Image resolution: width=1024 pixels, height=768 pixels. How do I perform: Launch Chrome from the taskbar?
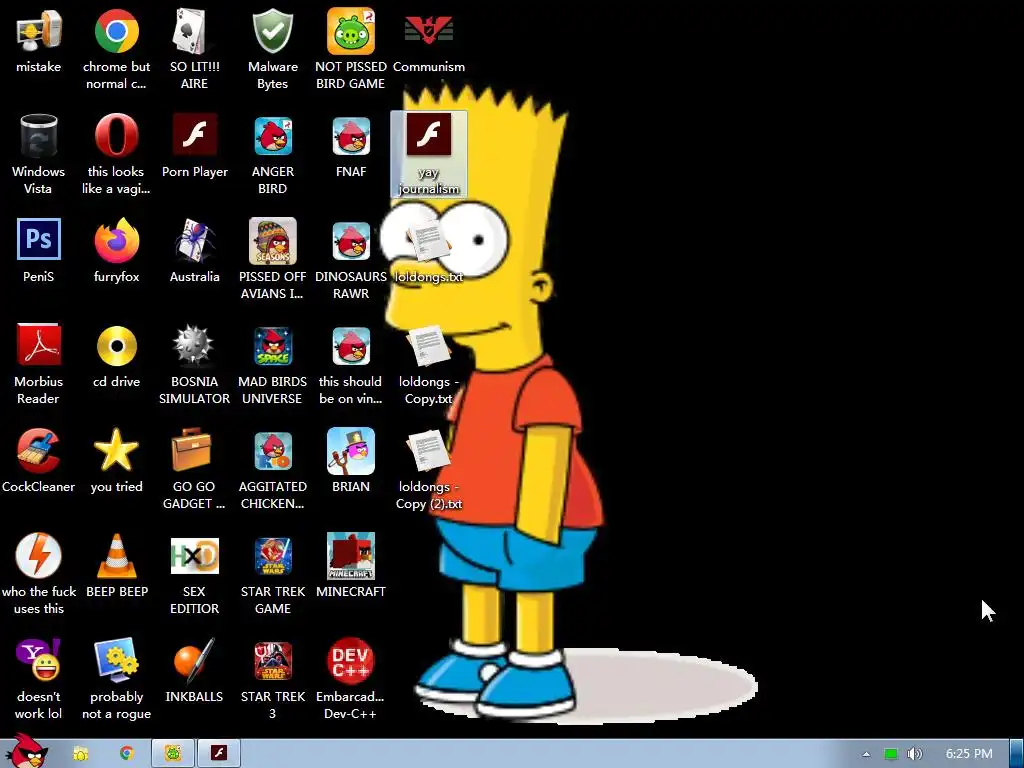(127, 753)
